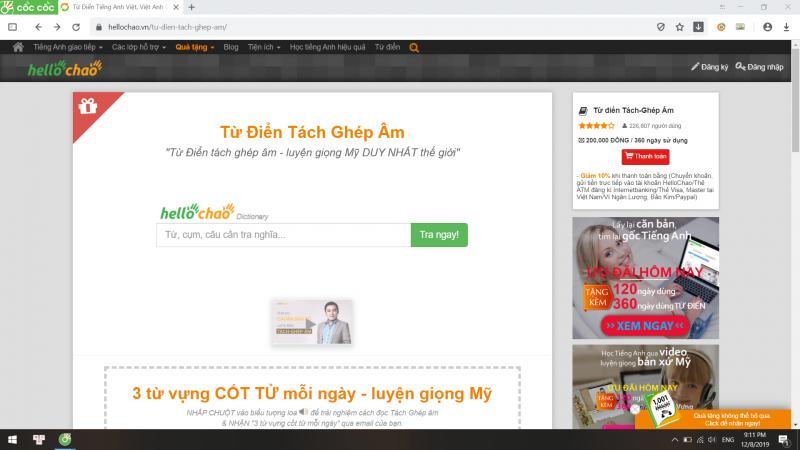Click the red Thanh toán button
This screenshot has height=450, width=800.
pyautogui.click(x=645, y=156)
